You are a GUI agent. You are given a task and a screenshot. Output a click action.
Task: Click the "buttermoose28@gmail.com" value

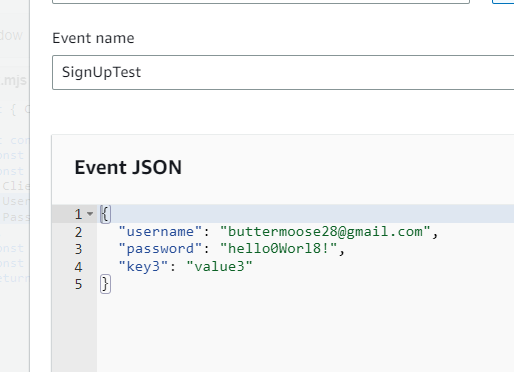[325, 232]
